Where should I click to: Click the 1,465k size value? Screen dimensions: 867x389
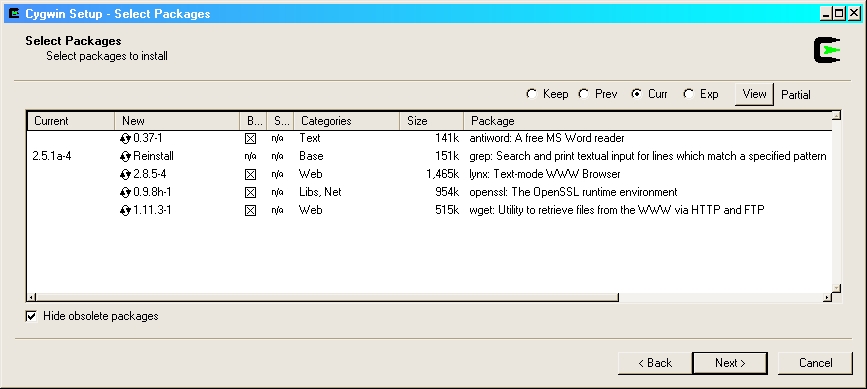[x=442, y=175]
